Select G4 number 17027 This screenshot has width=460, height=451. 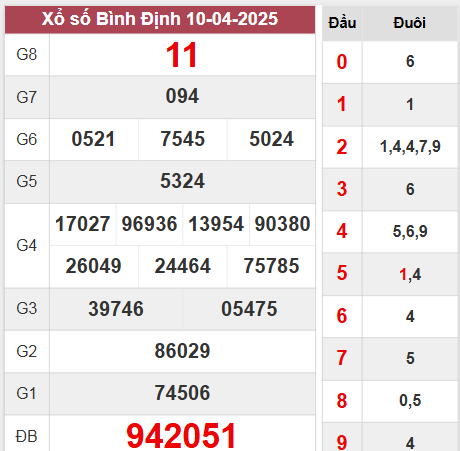83,224
